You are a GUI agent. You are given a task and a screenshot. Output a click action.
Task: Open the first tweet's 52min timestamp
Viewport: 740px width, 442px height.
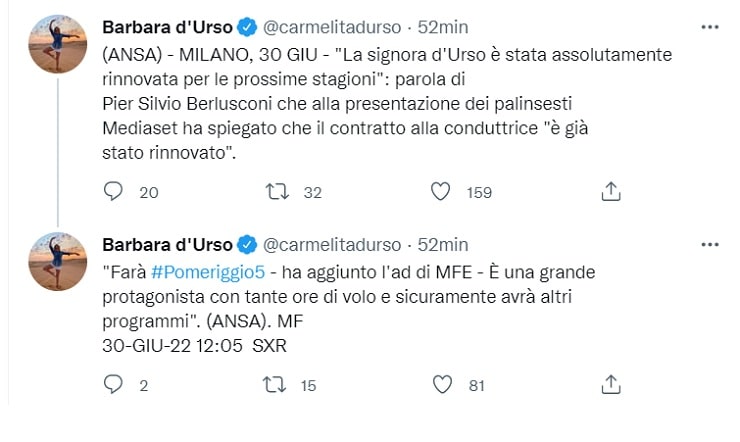pos(442,27)
